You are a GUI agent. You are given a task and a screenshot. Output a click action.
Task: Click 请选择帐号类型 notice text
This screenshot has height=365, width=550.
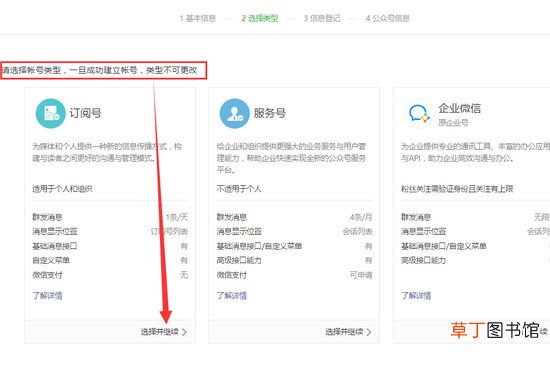point(99,70)
